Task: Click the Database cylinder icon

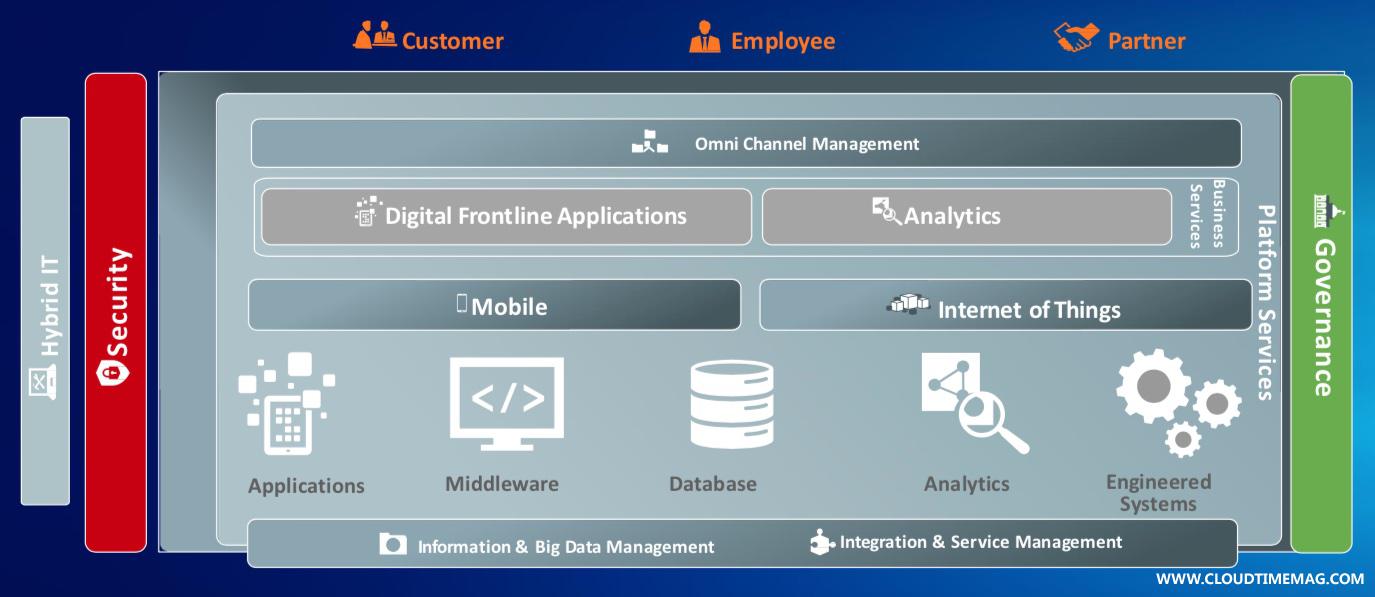Action: [x=731, y=404]
